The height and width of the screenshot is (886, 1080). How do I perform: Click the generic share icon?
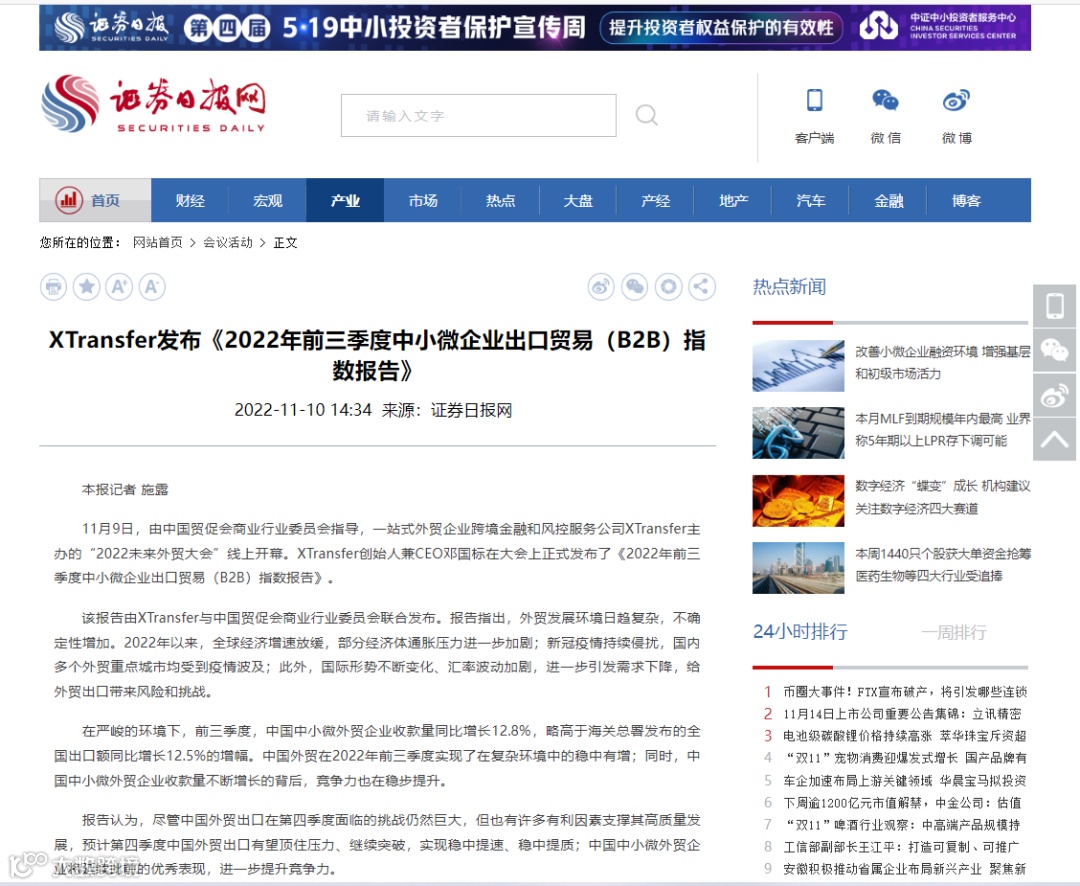701,287
